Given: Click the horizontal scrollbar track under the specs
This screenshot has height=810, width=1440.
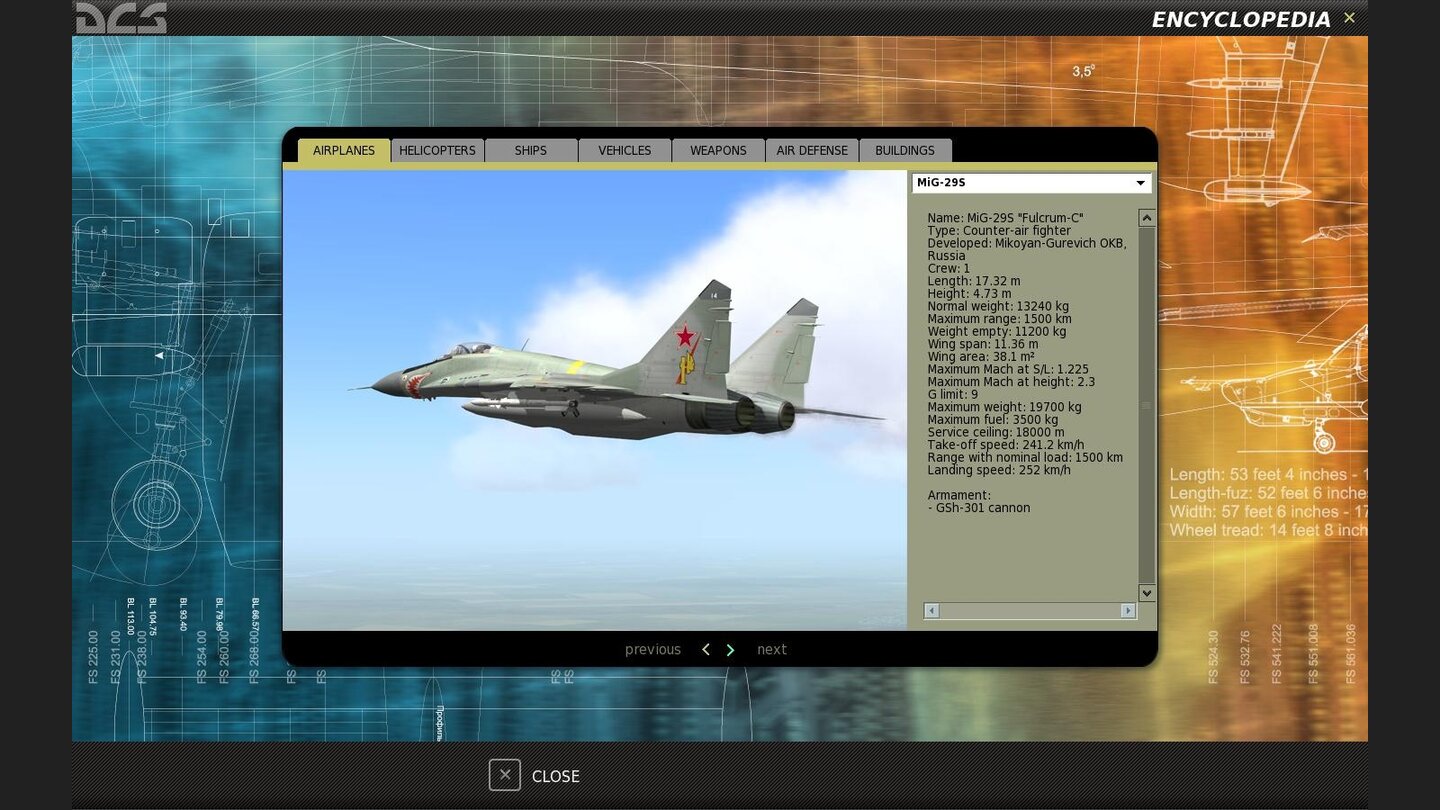Looking at the screenshot, I should click(1030, 611).
